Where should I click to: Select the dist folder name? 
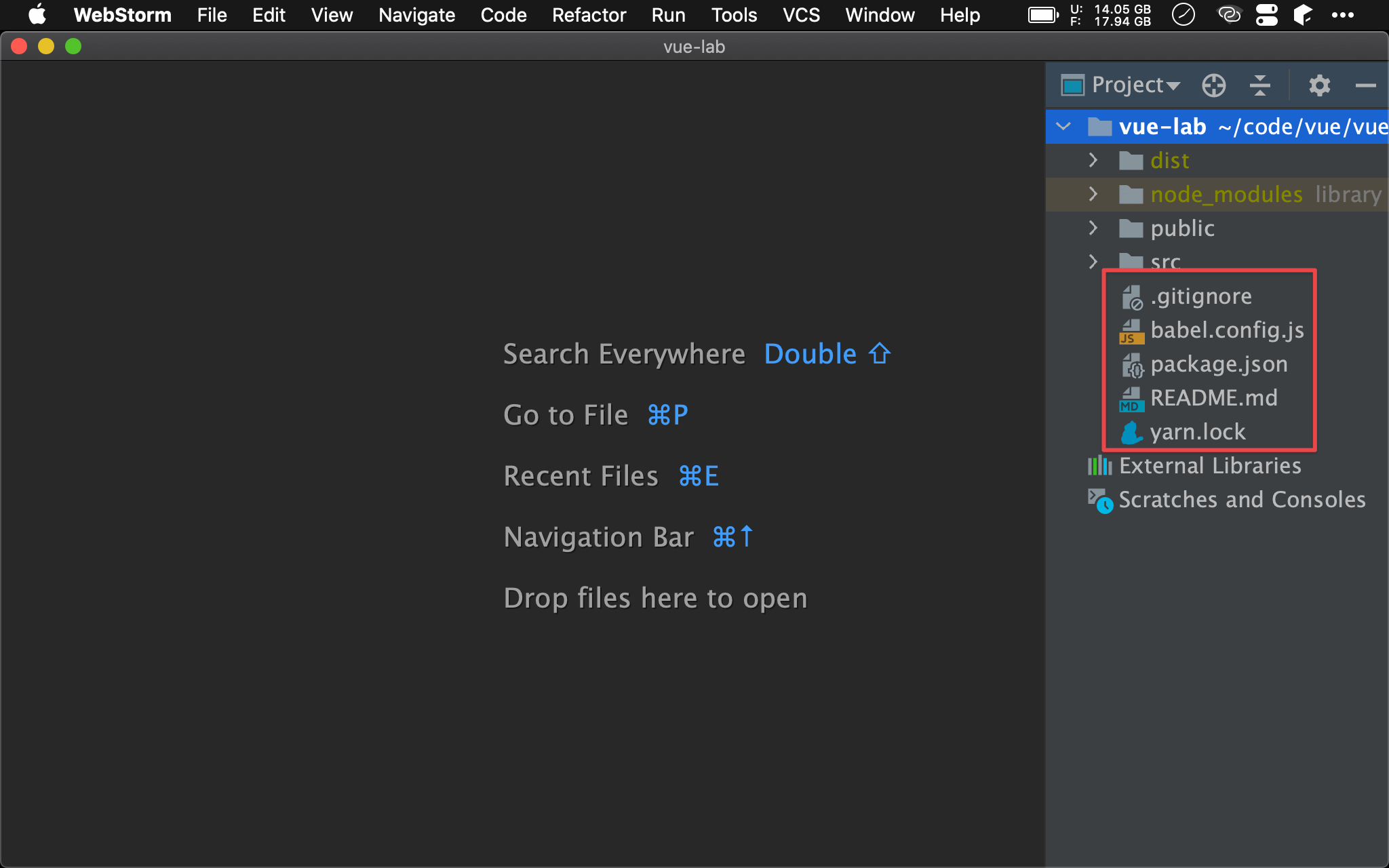(1169, 161)
